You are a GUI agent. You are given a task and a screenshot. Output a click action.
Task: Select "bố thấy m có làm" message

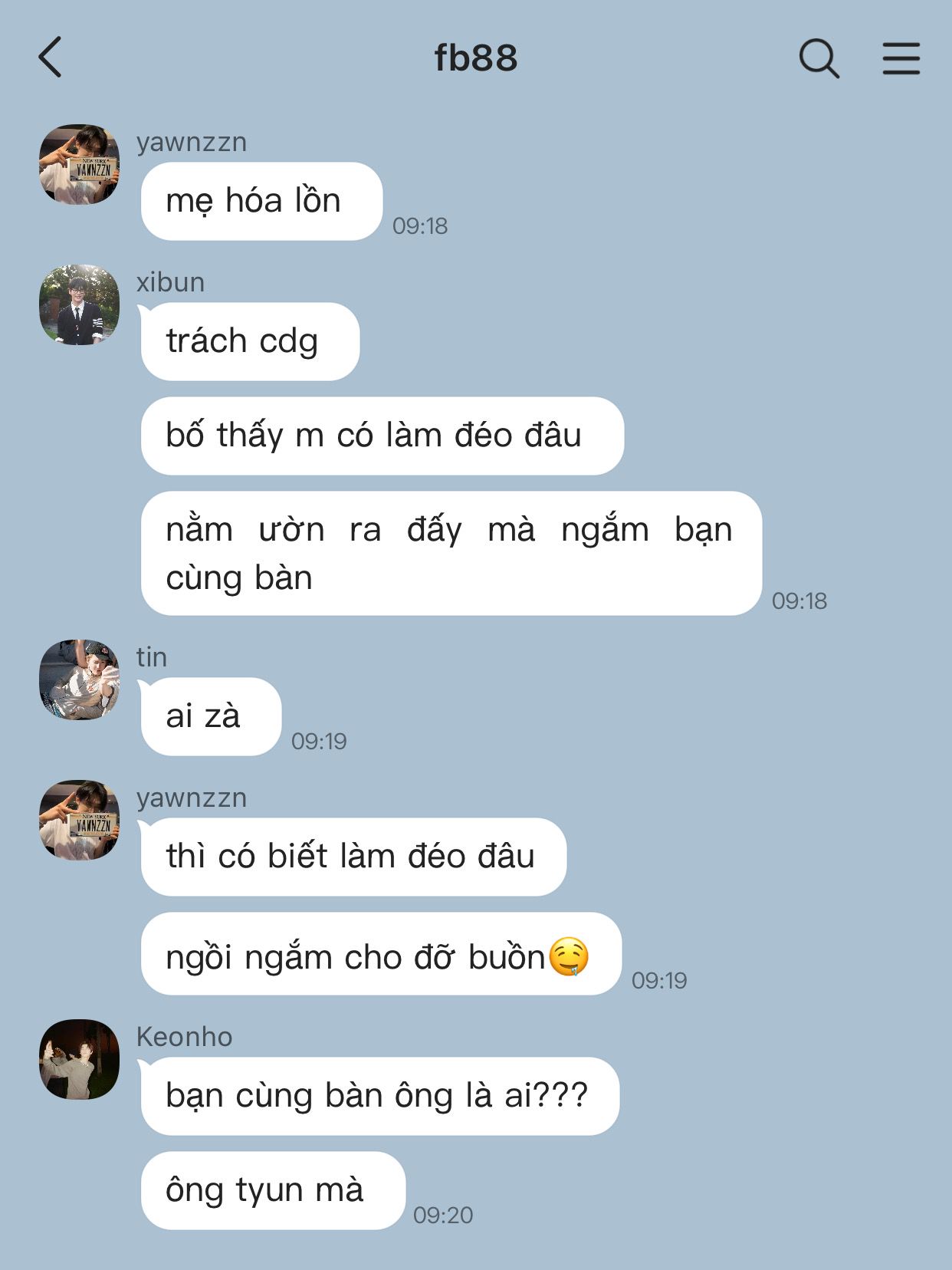click(x=382, y=436)
